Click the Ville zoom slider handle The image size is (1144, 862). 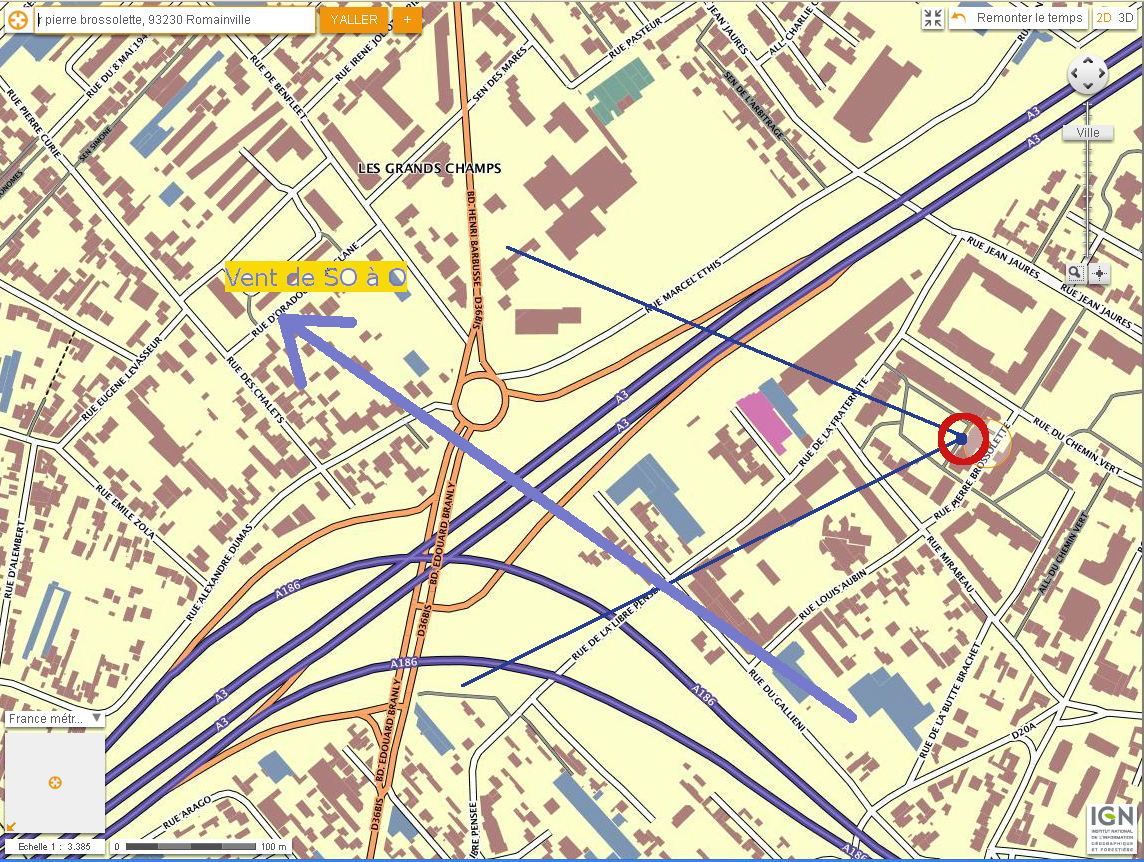pos(1088,133)
